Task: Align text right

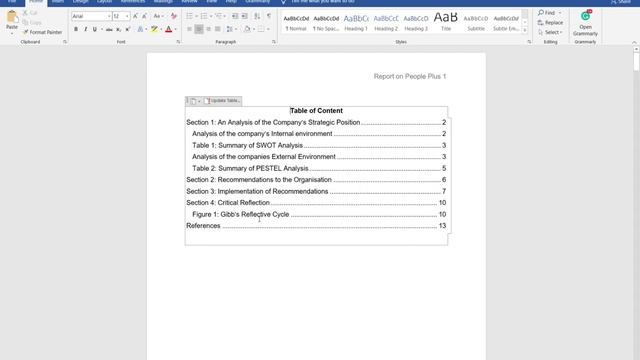Action: pyautogui.click(x=208, y=29)
